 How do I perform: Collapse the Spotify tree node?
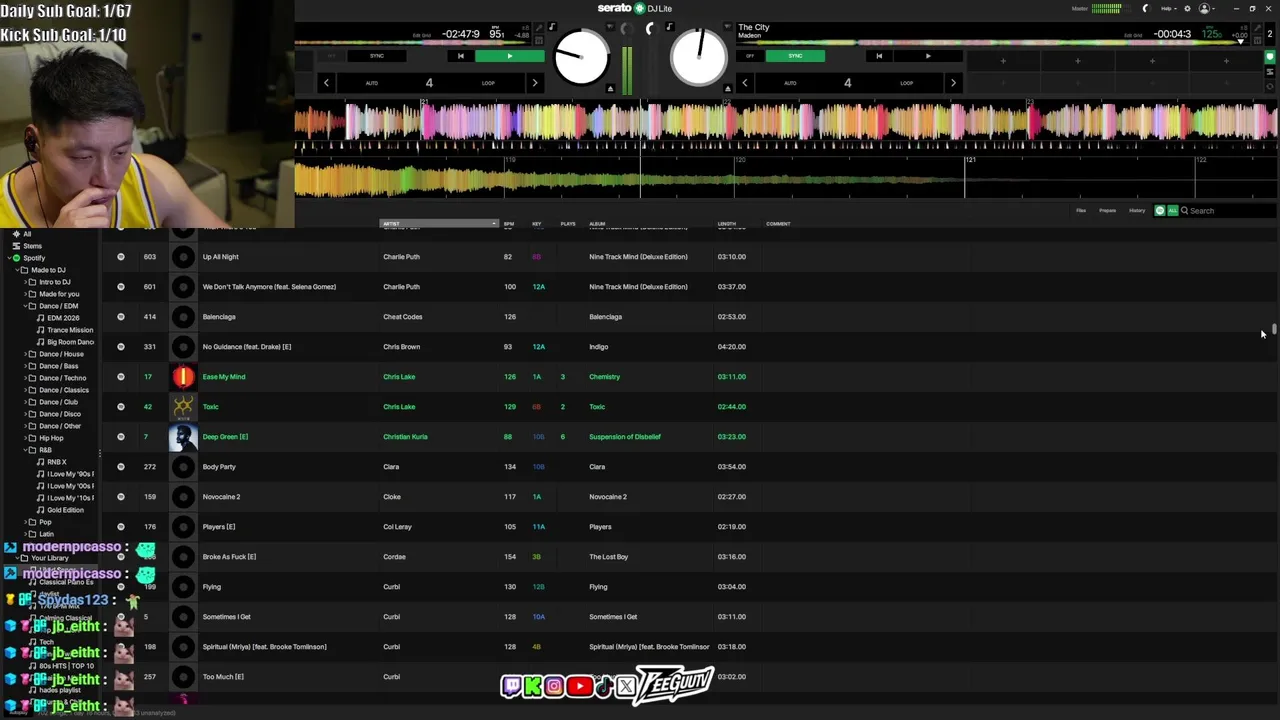(x=8, y=258)
